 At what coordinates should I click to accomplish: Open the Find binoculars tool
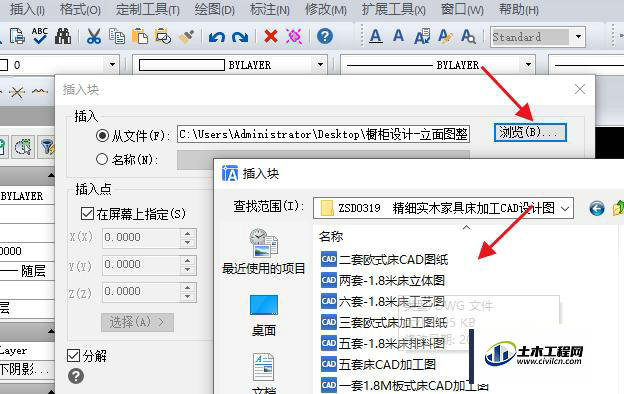pyautogui.click(x=63, y=36)
